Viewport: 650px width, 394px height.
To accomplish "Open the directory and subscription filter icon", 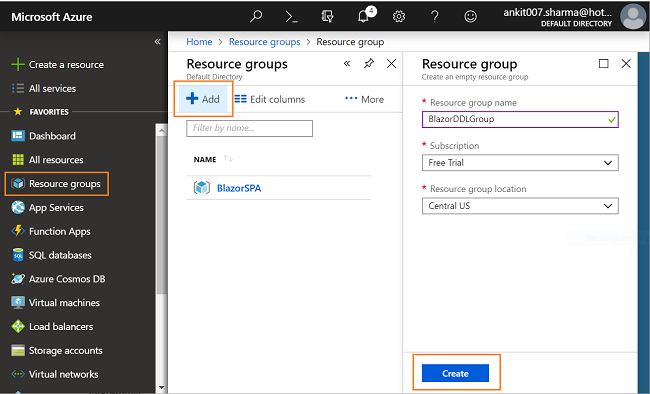I will coord(327,17).
